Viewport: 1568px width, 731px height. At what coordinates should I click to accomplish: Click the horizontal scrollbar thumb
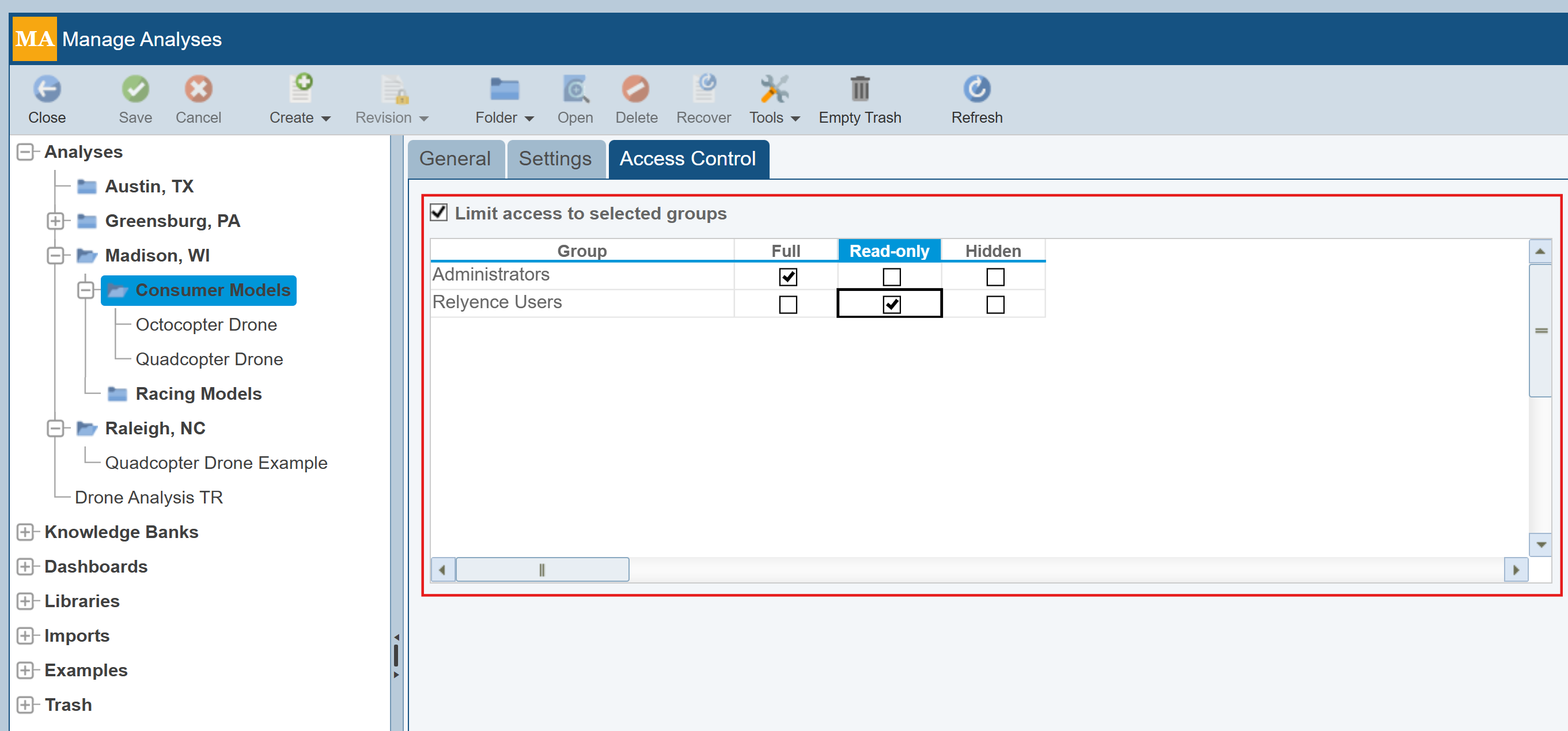click(x=541, y=570)
